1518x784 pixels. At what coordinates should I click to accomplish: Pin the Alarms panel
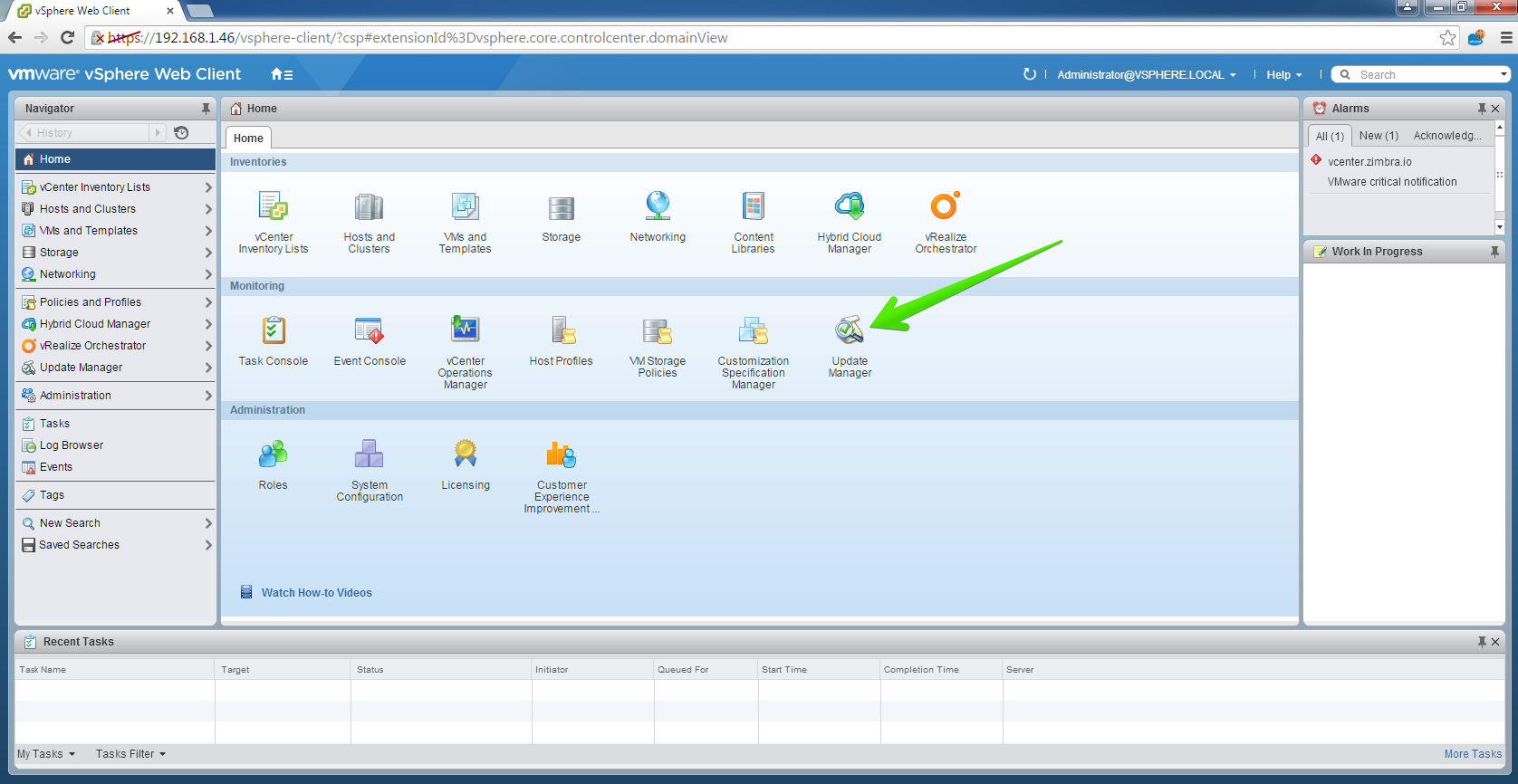(1482, 109)
